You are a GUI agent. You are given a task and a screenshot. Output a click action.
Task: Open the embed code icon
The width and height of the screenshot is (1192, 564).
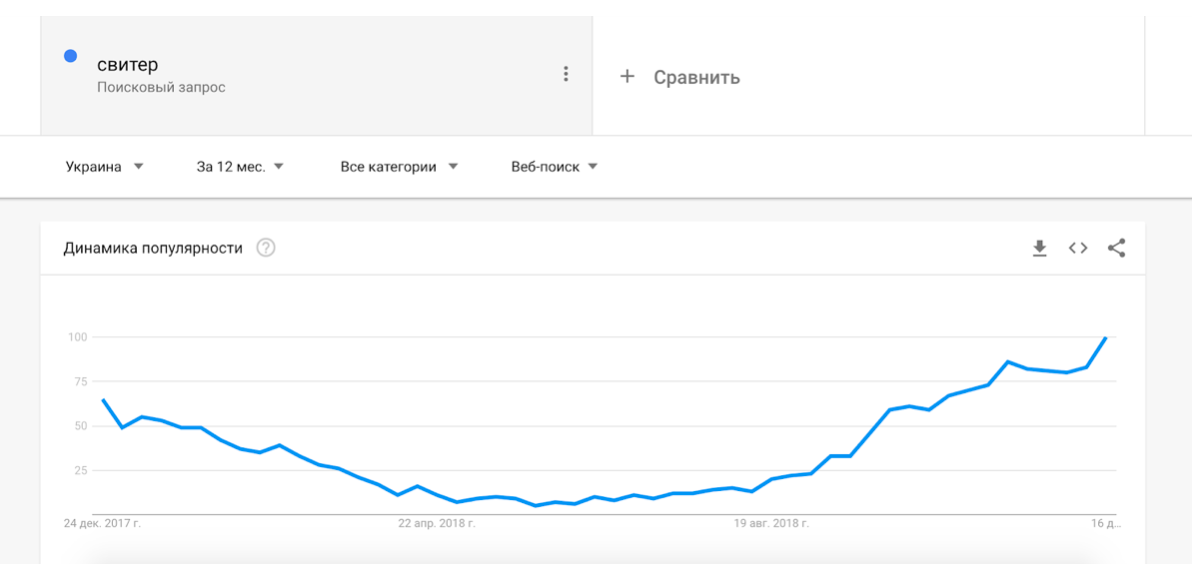click(1078, 248)
